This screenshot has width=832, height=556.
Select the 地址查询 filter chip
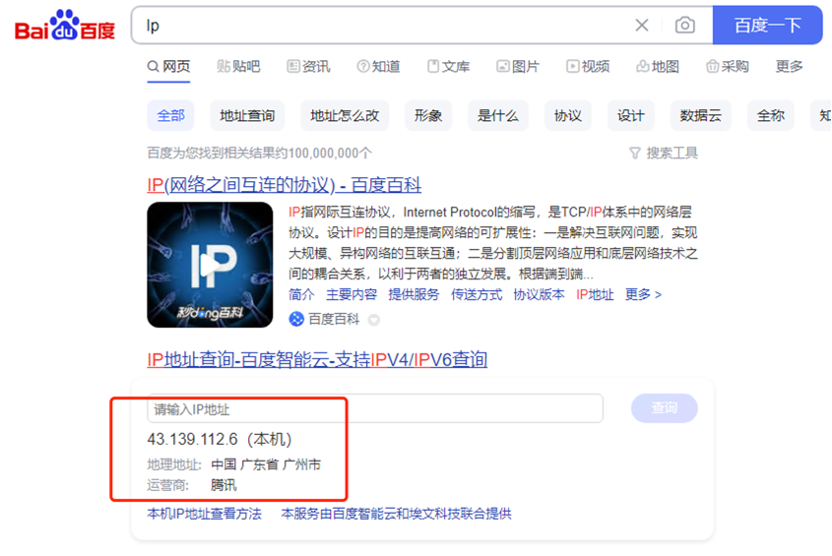click(x=248, y=115)
